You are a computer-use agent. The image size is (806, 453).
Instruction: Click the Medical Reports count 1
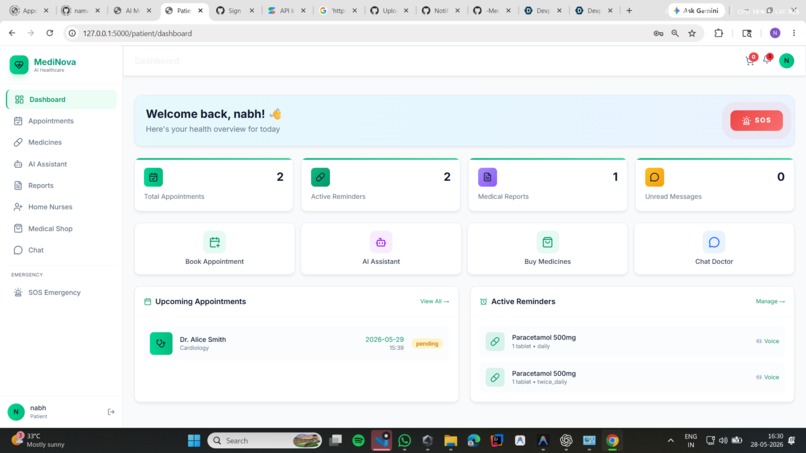click(615, 177)
